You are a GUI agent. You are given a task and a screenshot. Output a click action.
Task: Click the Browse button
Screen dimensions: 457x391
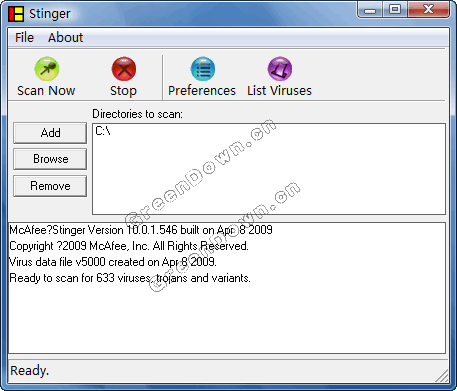click(x=50, y=159)
